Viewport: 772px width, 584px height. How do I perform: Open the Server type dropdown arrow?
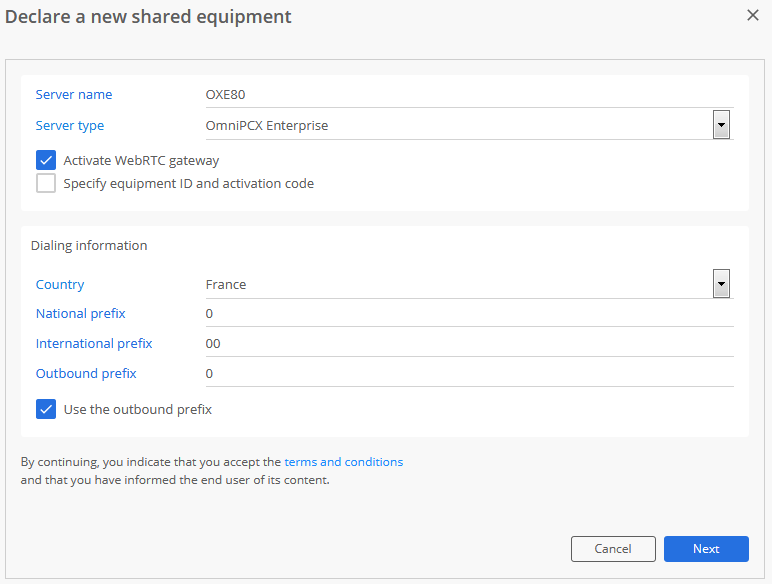[721, 125]
